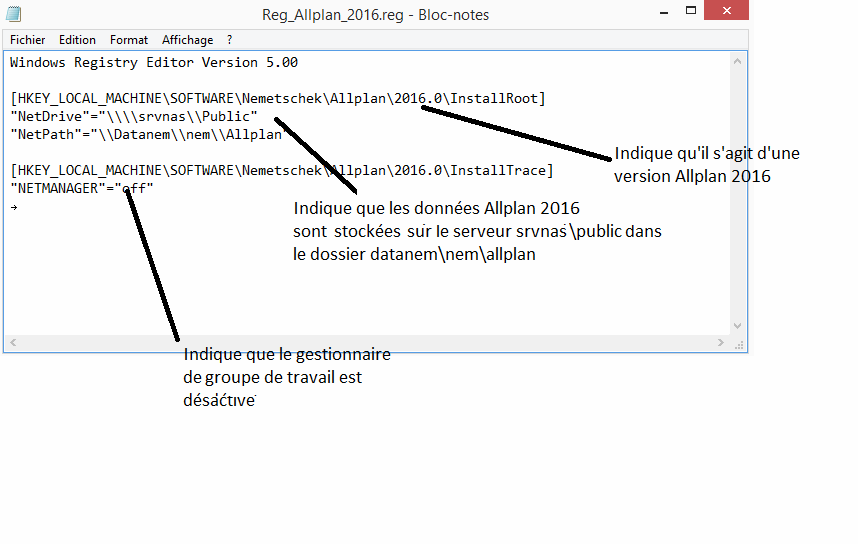
Task: Open the Format menu
Action: (129, 40)
